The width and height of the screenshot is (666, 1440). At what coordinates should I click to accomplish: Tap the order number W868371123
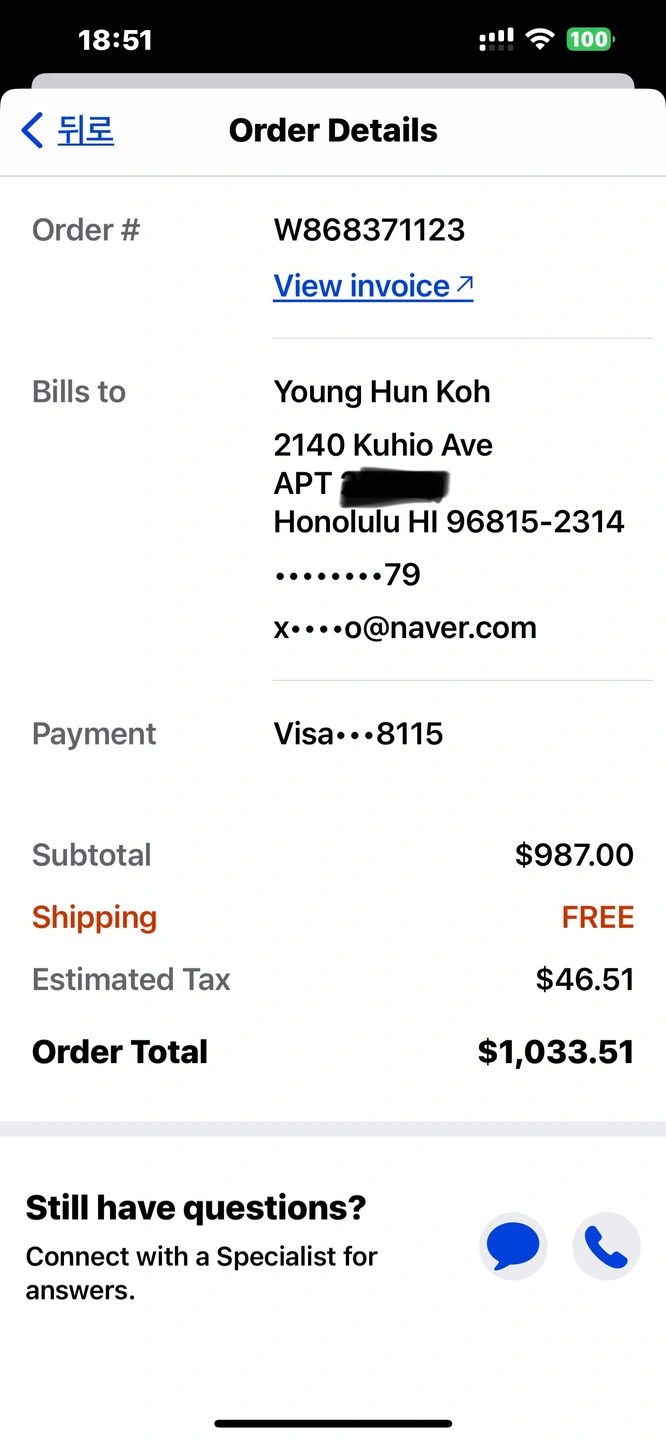[369, 230]
